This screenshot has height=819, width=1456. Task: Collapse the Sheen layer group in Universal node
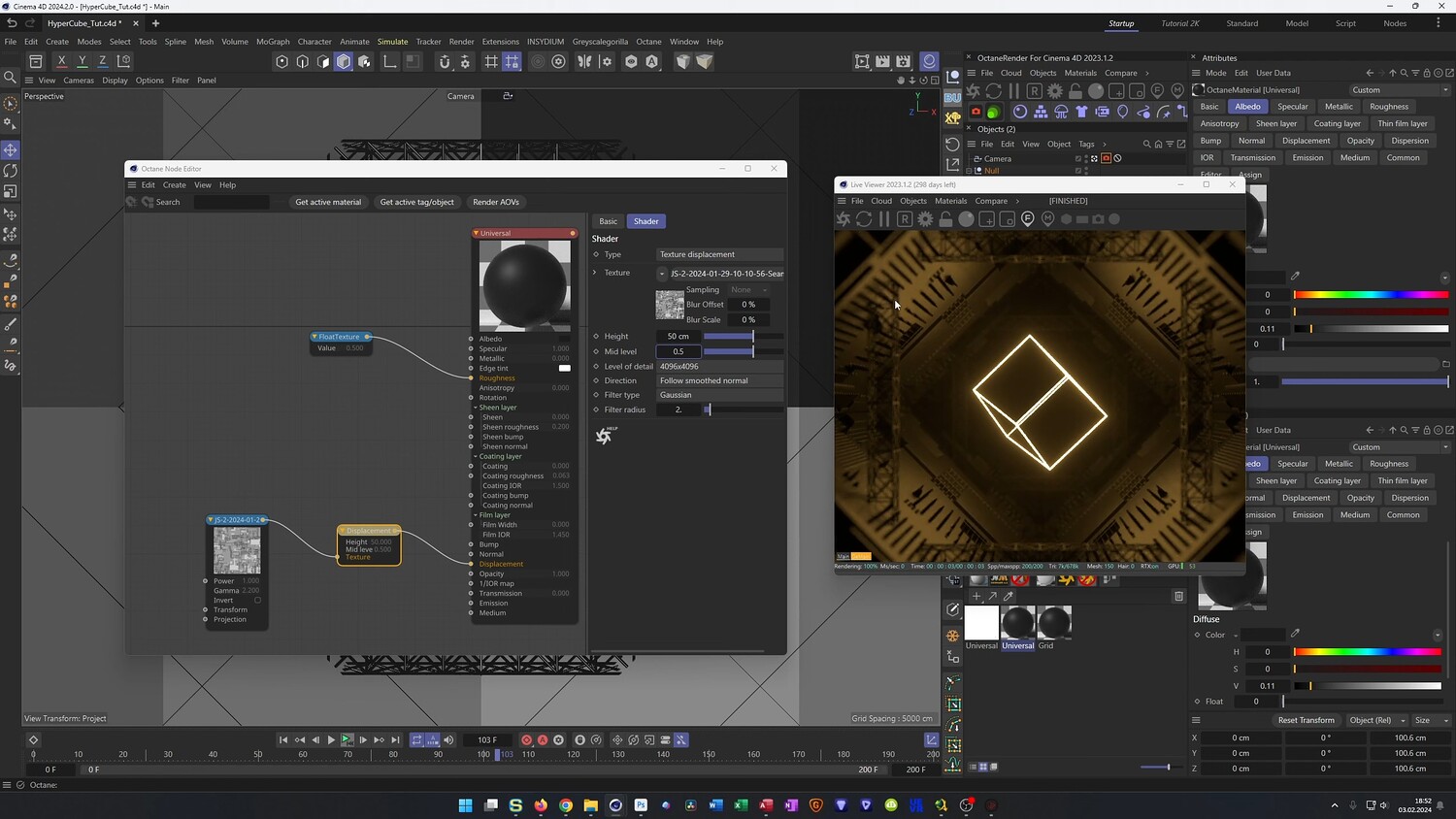pos(476,408)
